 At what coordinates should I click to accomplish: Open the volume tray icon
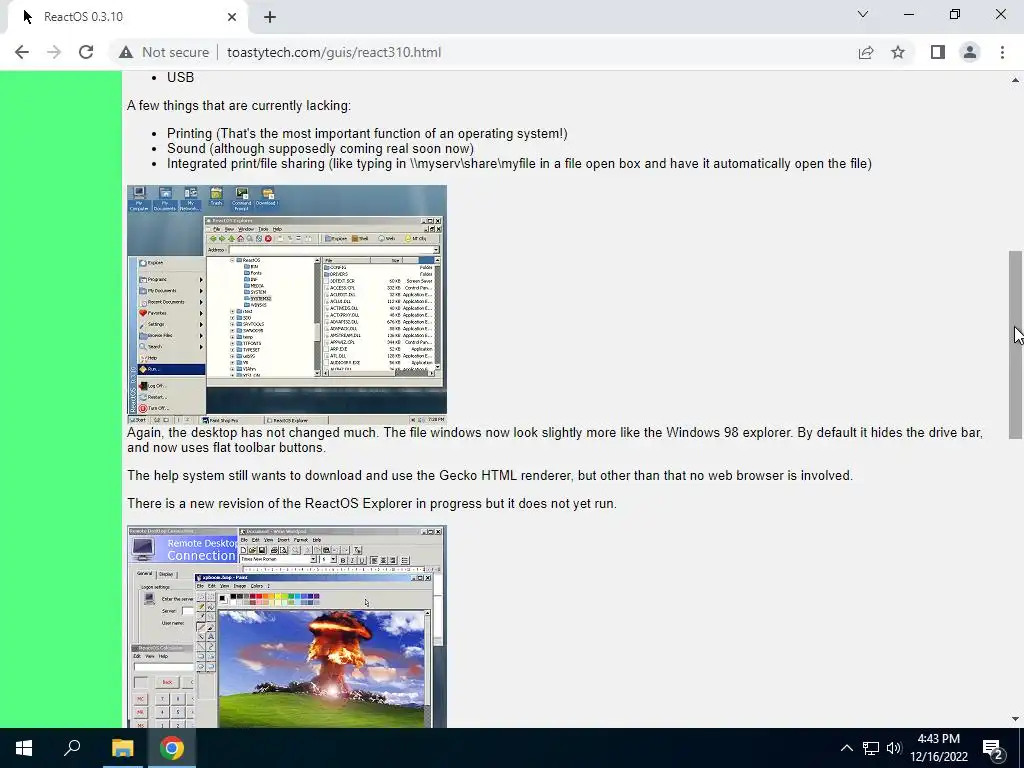(894, 748)
